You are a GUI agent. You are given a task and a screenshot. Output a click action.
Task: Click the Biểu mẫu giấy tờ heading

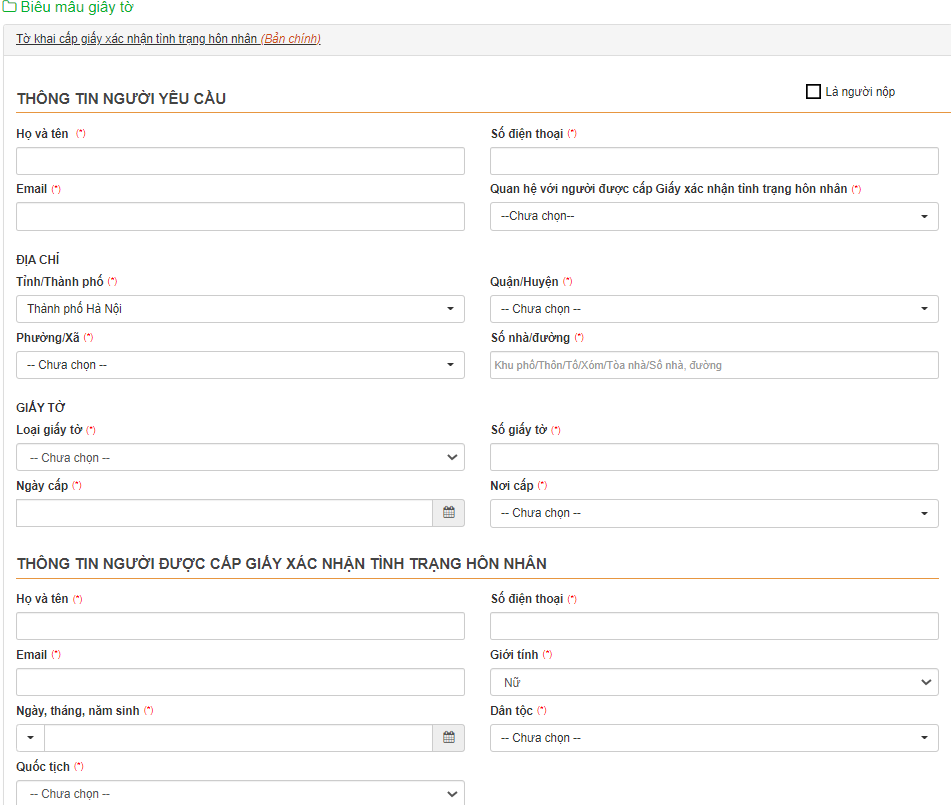point(77,8)
